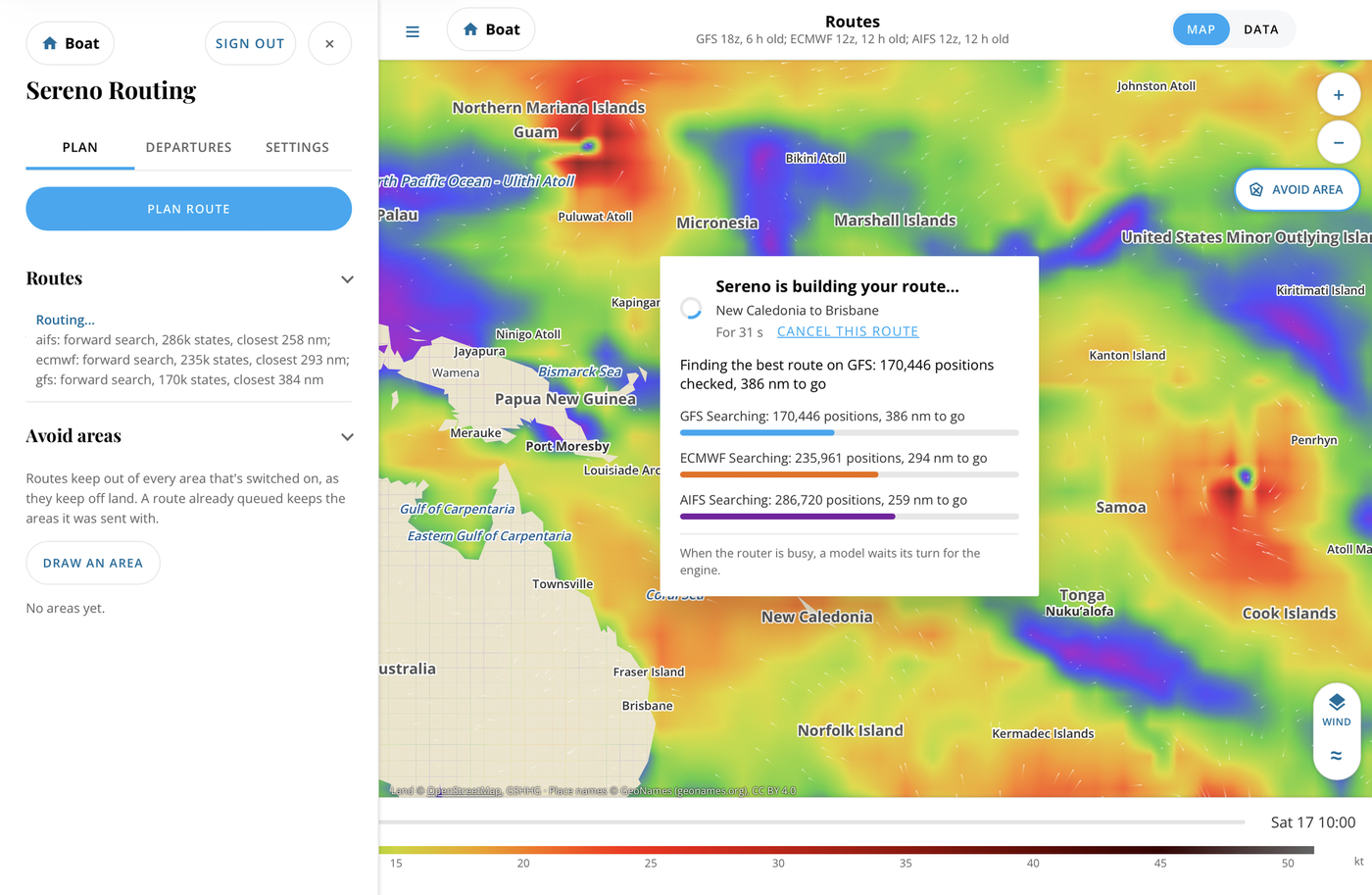
Task: Click the CANCEL THIS ROUTE link
Action: 848,331
